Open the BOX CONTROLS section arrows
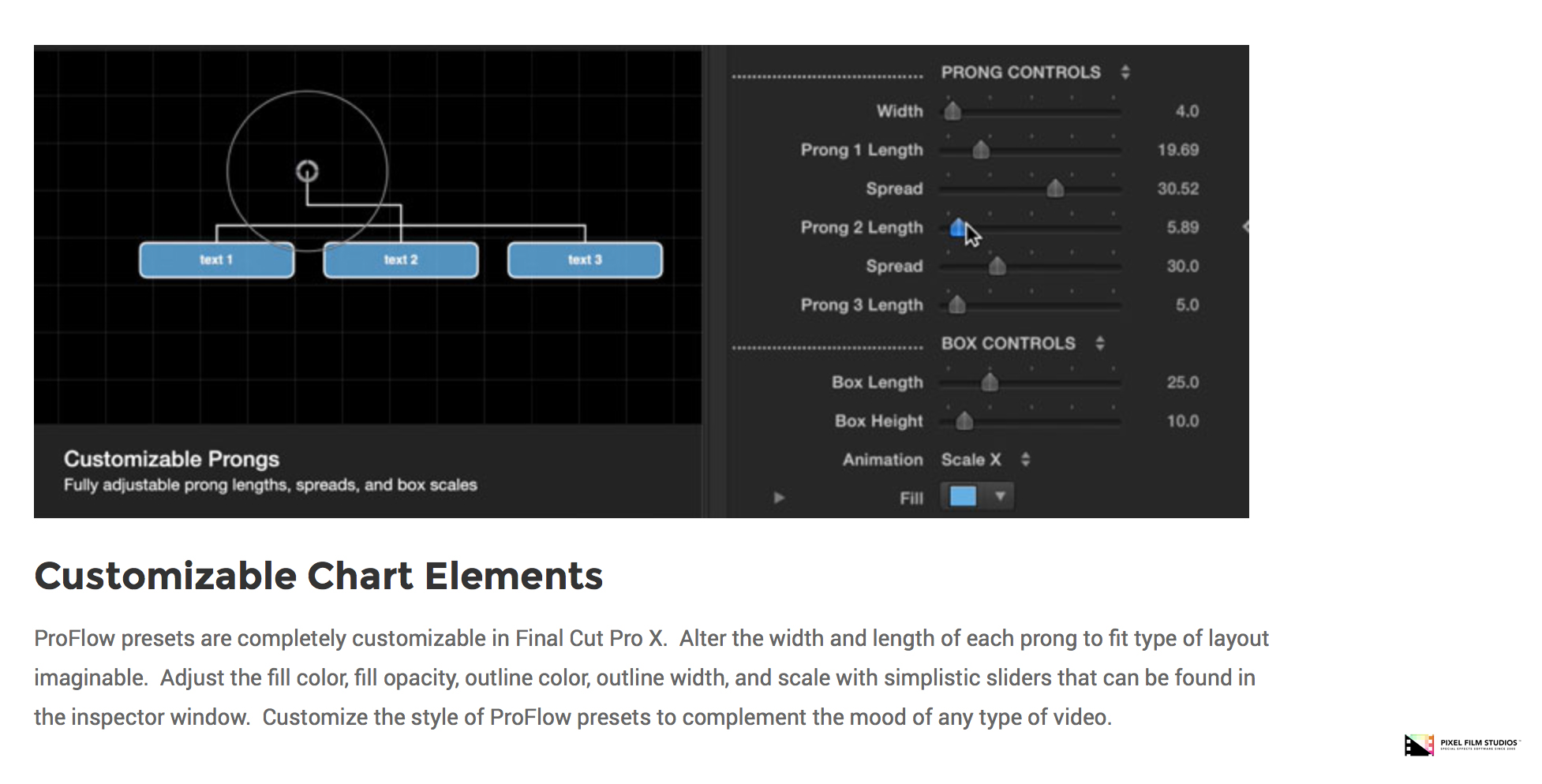The height and width of the screenshot is (784, 1542). pyautogui.click(x=1100, y=343)
